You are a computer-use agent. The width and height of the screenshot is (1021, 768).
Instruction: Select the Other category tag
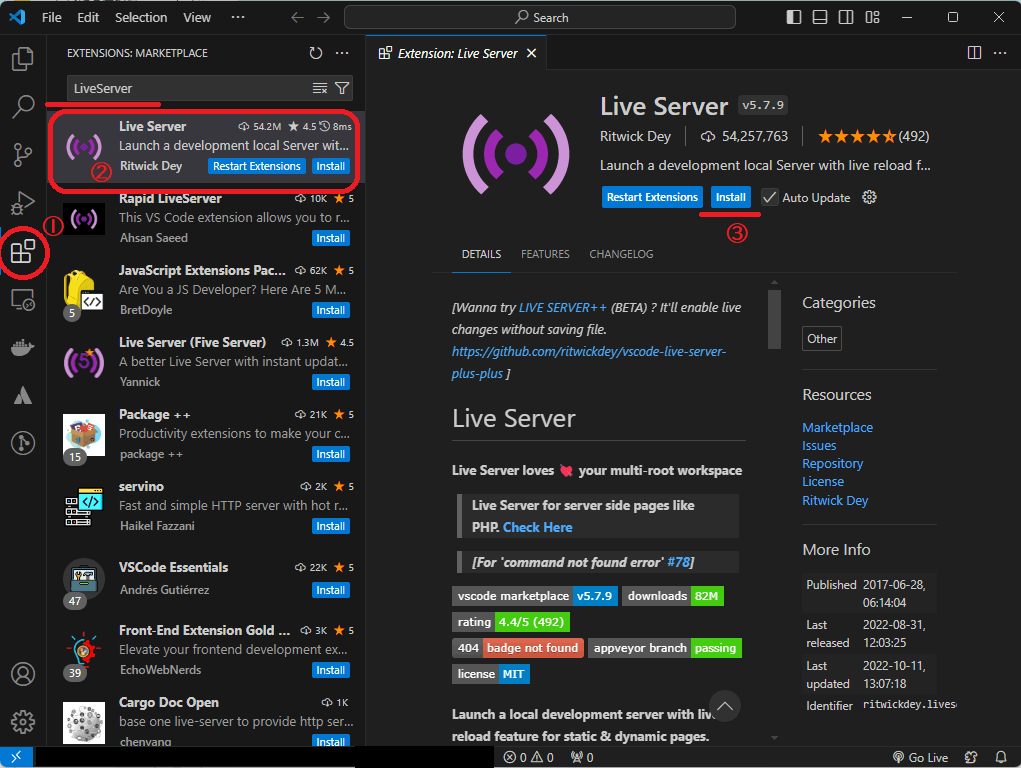pos(822,339)
